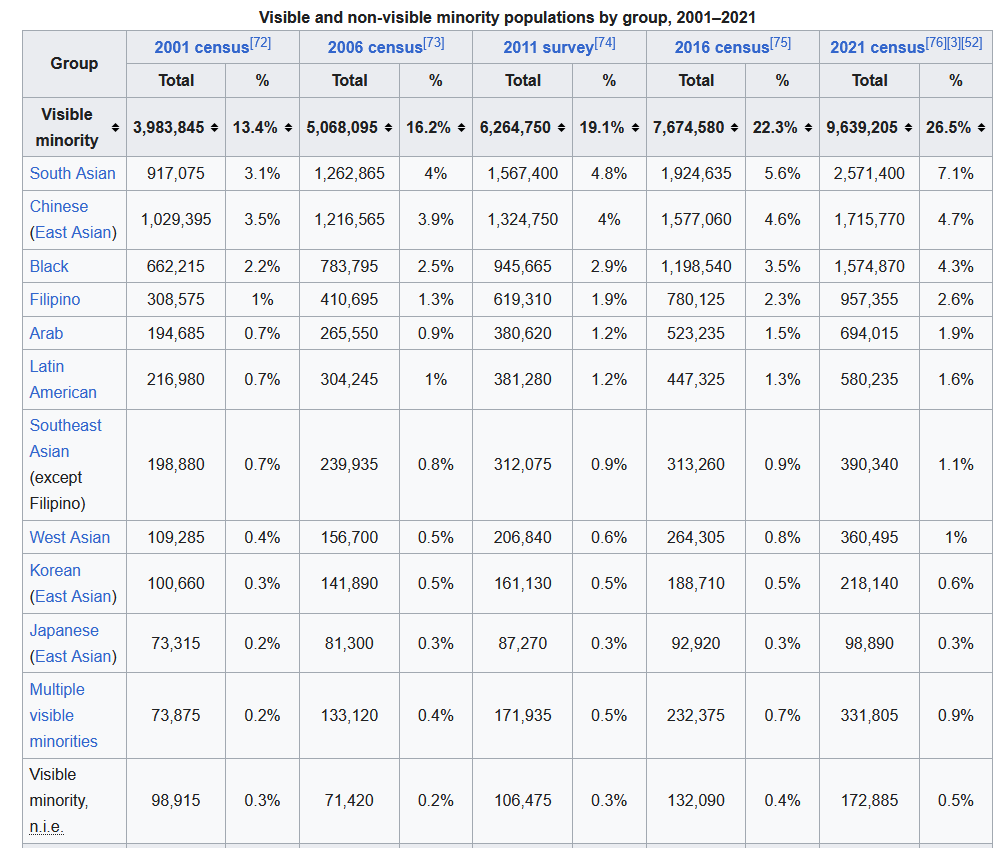Select South Asian 2021 total 2,571,400
Screen dimensions: 999x848
(x=870, y=173)
